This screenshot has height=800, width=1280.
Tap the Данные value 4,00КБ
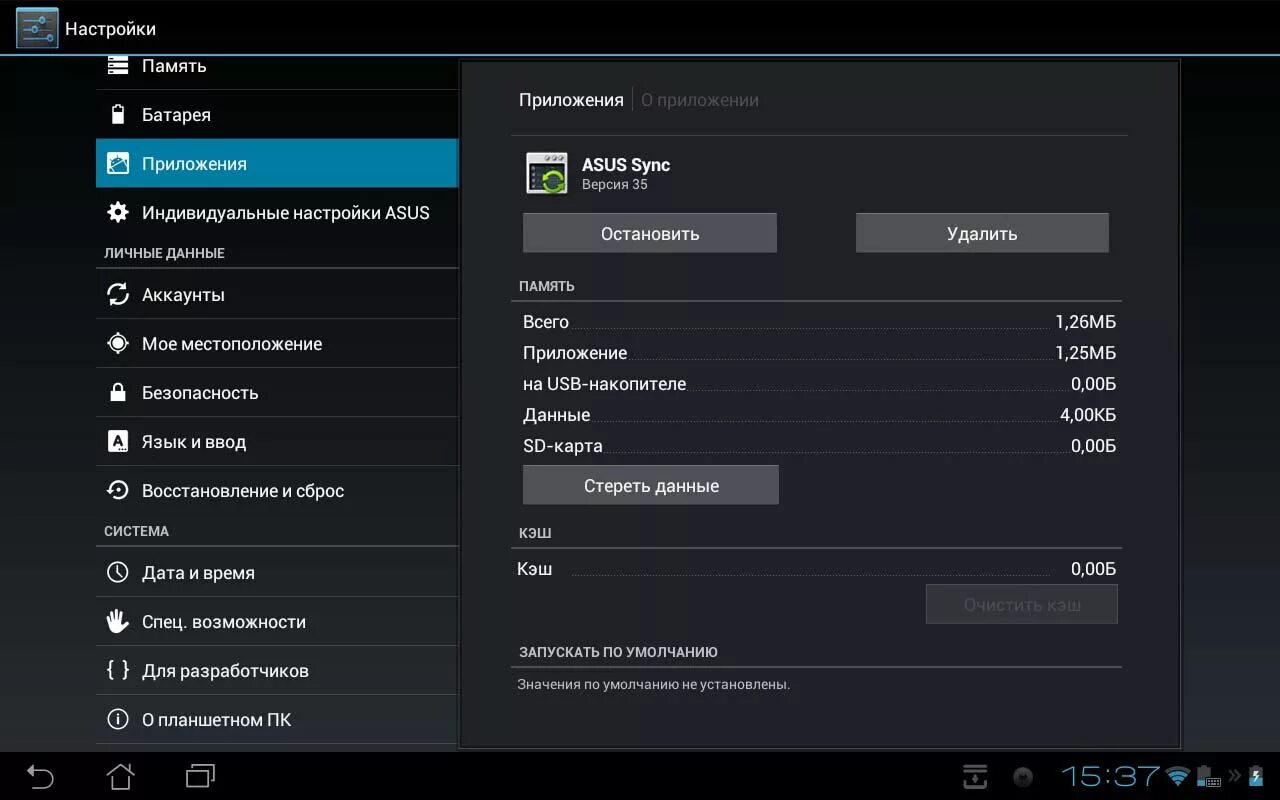pyautogui.click(x=1088, y=415)
